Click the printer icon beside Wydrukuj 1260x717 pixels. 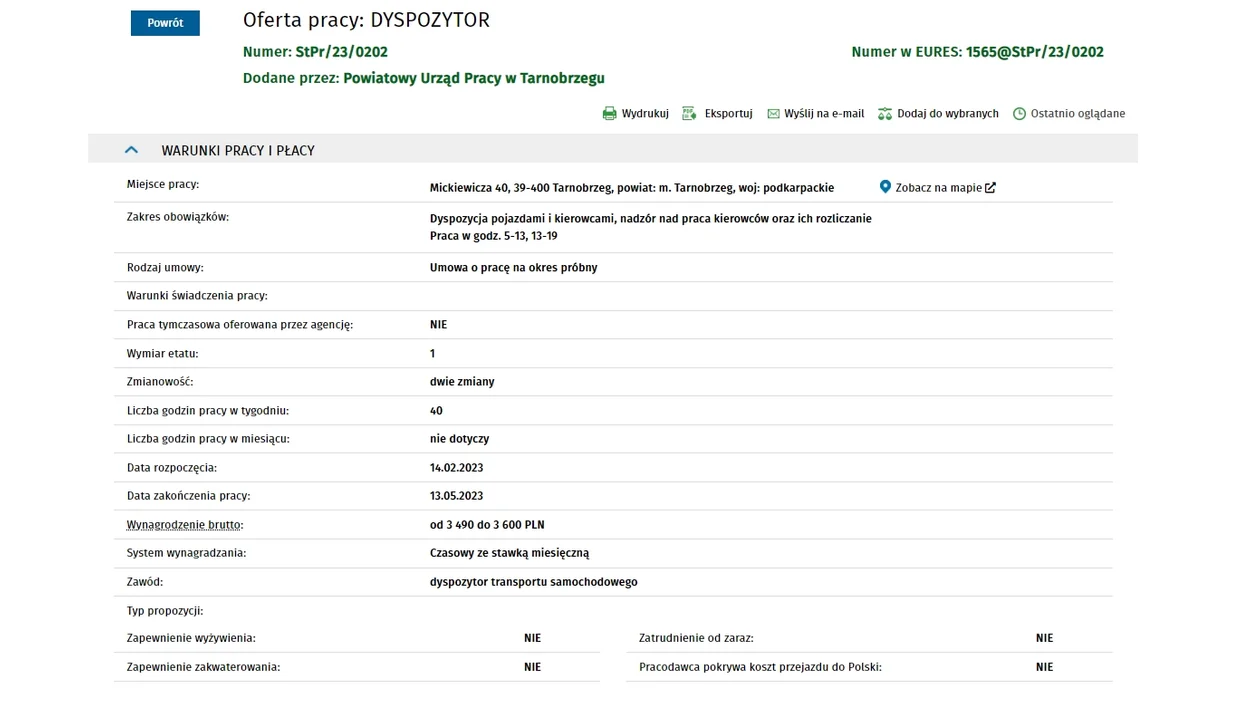point(609,114)
